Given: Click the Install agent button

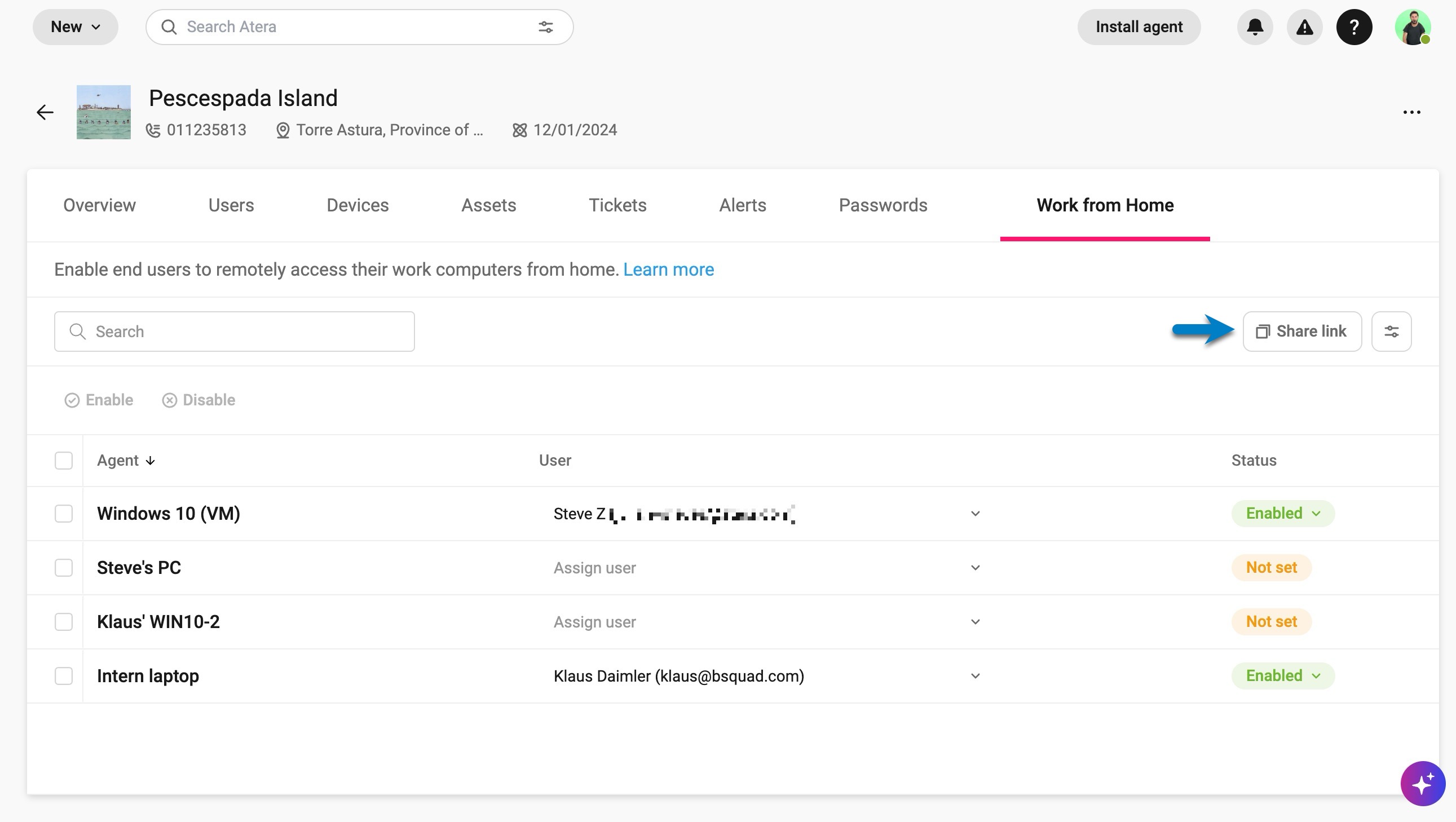Looking at the screenshot, I should [1139, 27].
